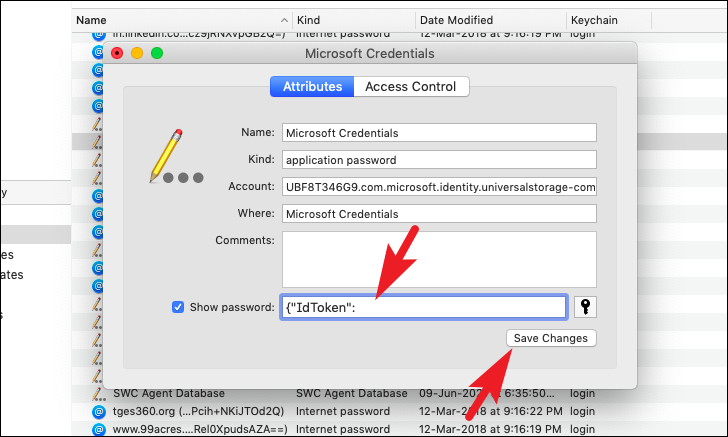Viewport: 728px width, 437px height.
Task: Click inside the Show password field
Action: pyautogui.click(x=423, y=307)
